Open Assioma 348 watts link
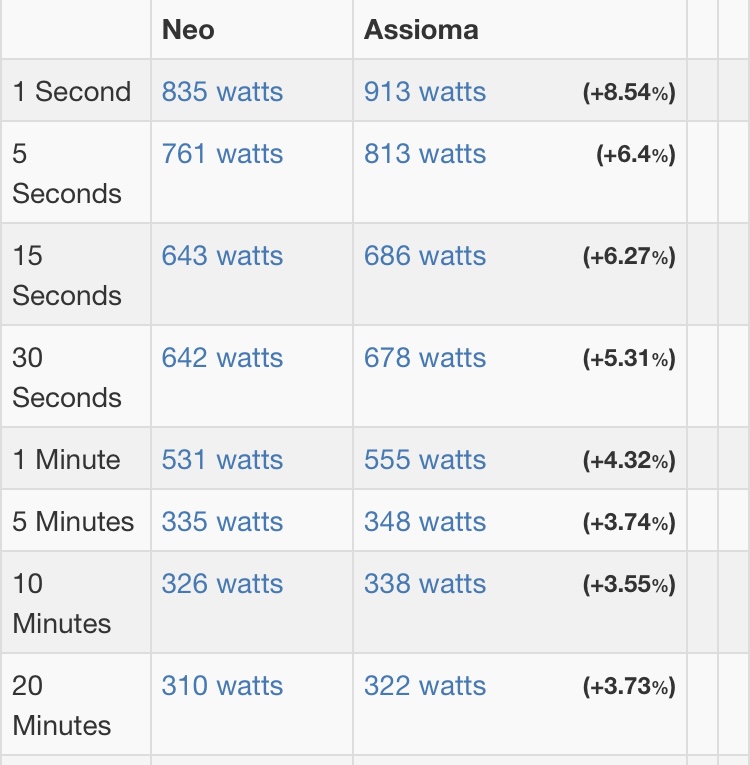This screenshot has width=750, height=765. click(425, 522)
